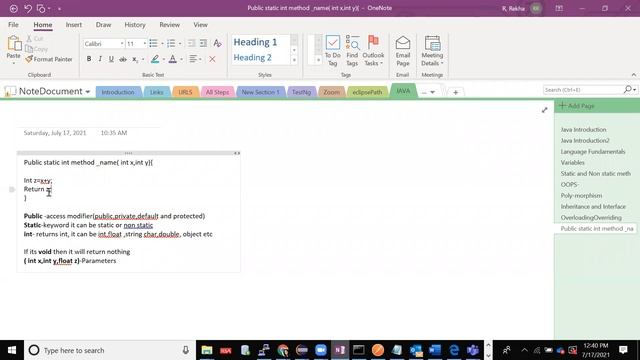
Task: Open Windows notification center icon
Action: pos(623,350)
